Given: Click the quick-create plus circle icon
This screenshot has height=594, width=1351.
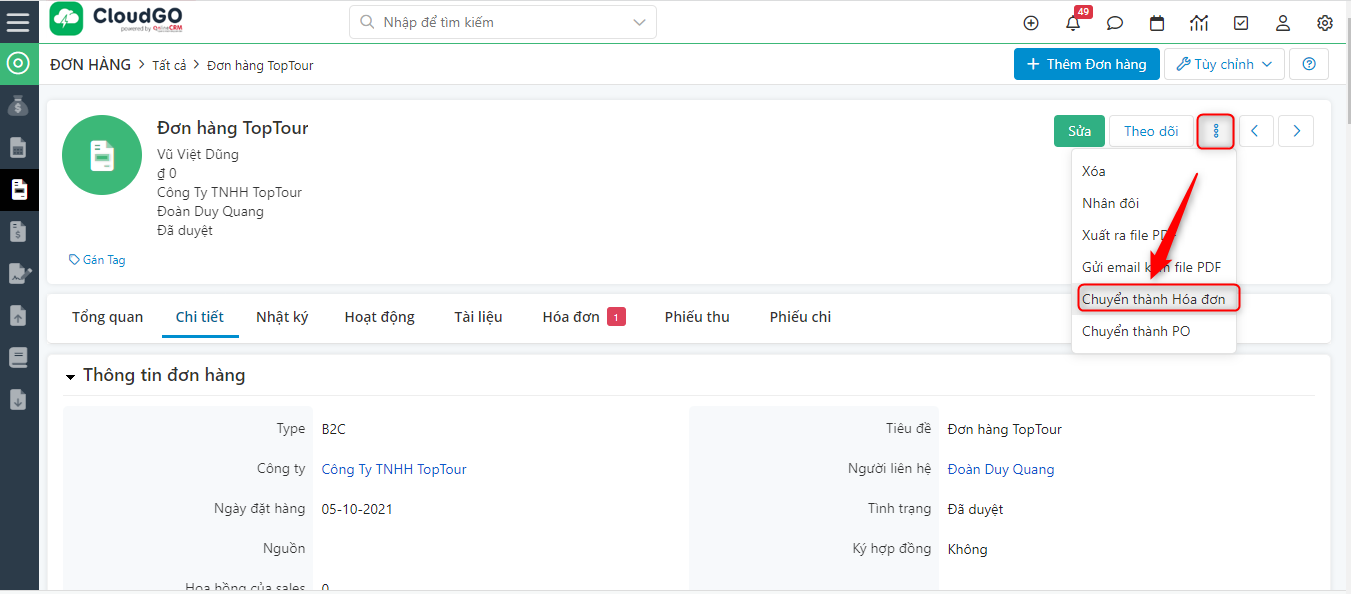Looking at the screenshot, I should (x=1031, y=23).
